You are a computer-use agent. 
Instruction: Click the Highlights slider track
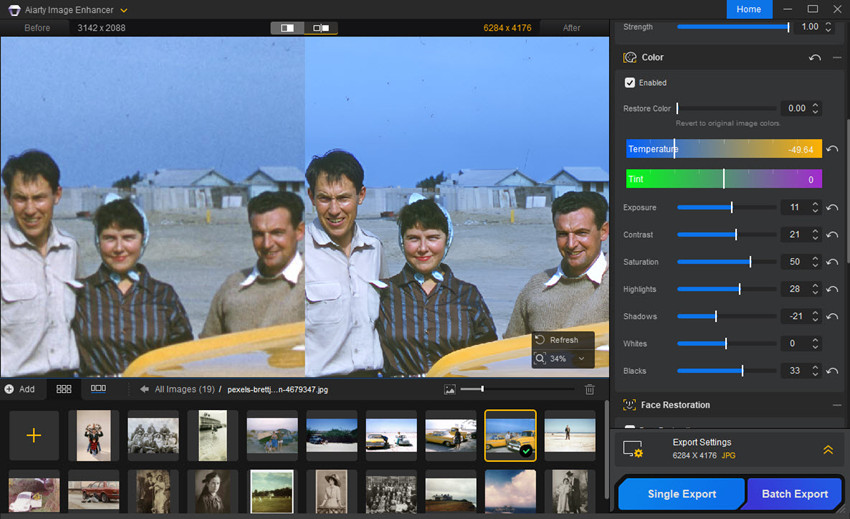pyautogui.click(x=726, y=289)
